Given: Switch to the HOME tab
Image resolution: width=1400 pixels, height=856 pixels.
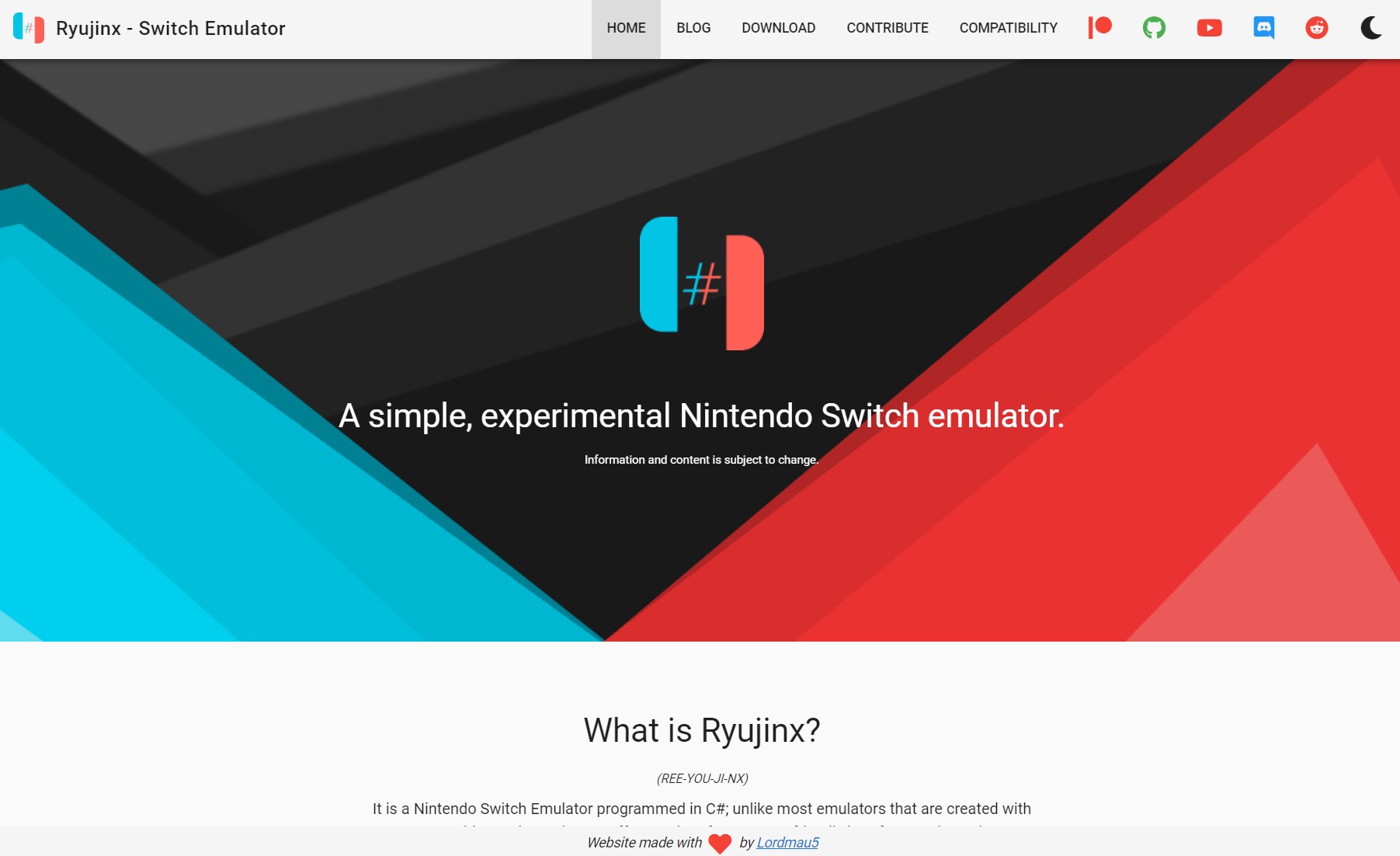Looking at the screenshot, I should pos(626,28).
